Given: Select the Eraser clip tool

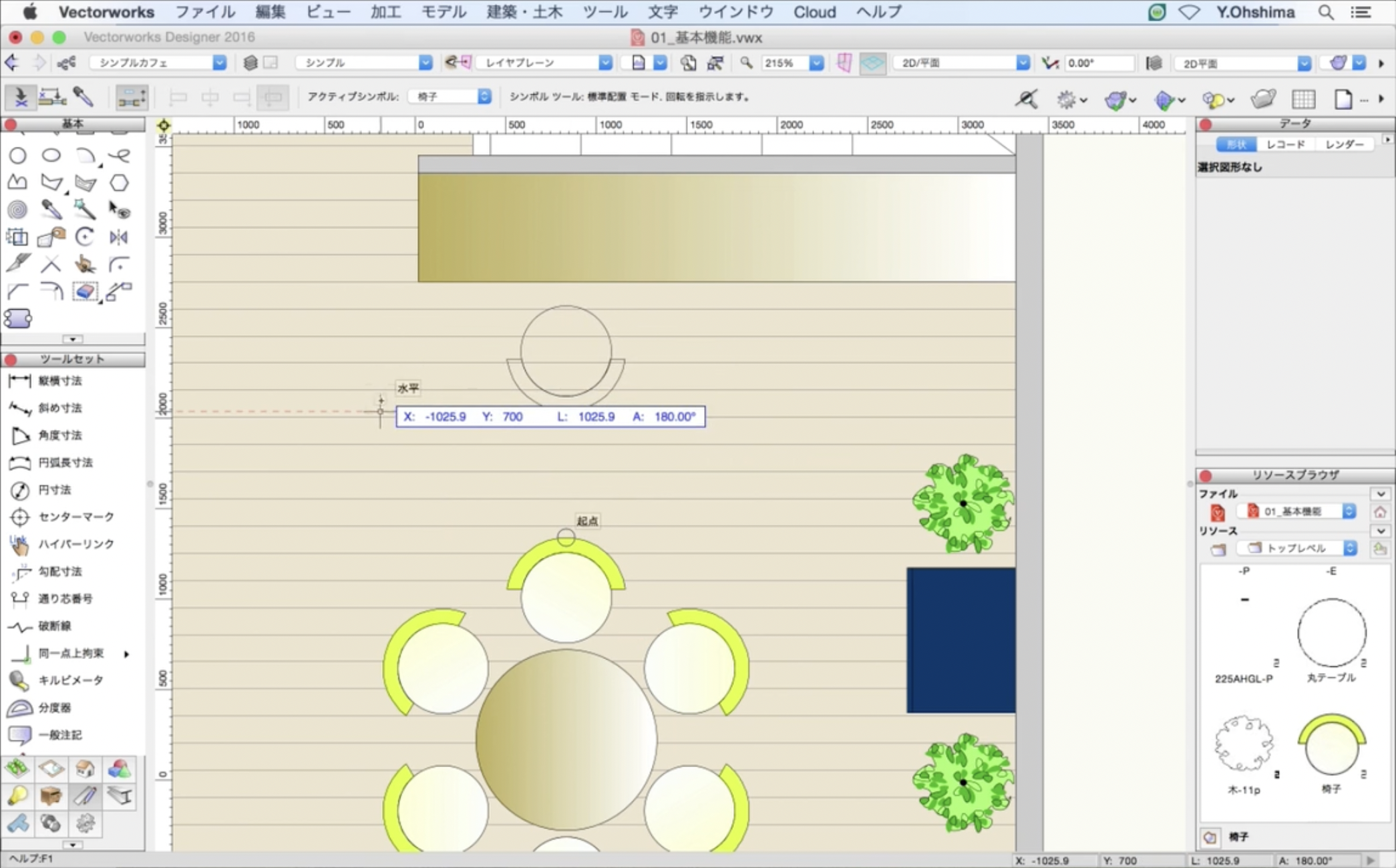Looking at the screenshot, I should click(85, 292).
